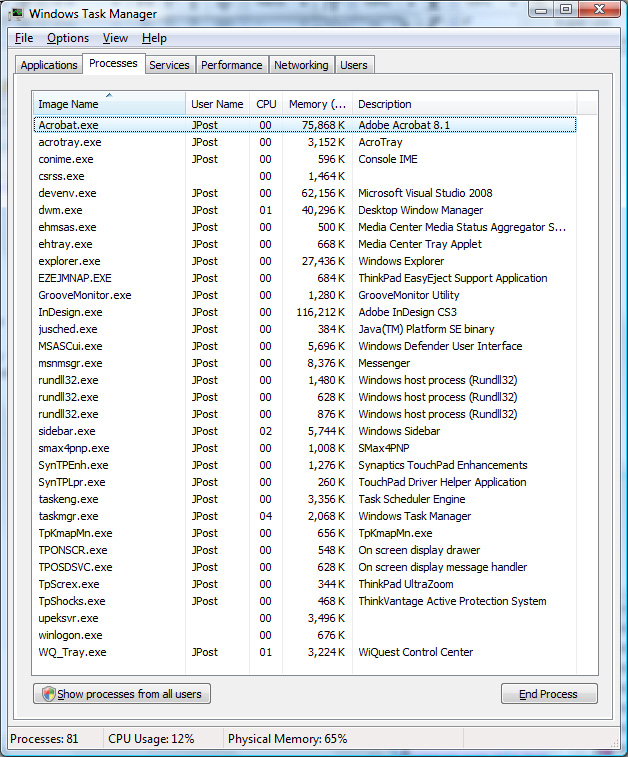Open the Help menu
The height and width of the screenshot is (757, 628).
[154, 38]
